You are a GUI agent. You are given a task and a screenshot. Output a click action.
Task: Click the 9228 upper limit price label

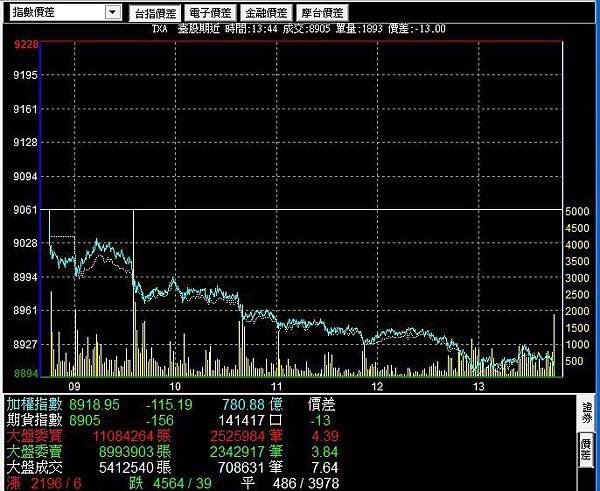click(x=26, y=44)
